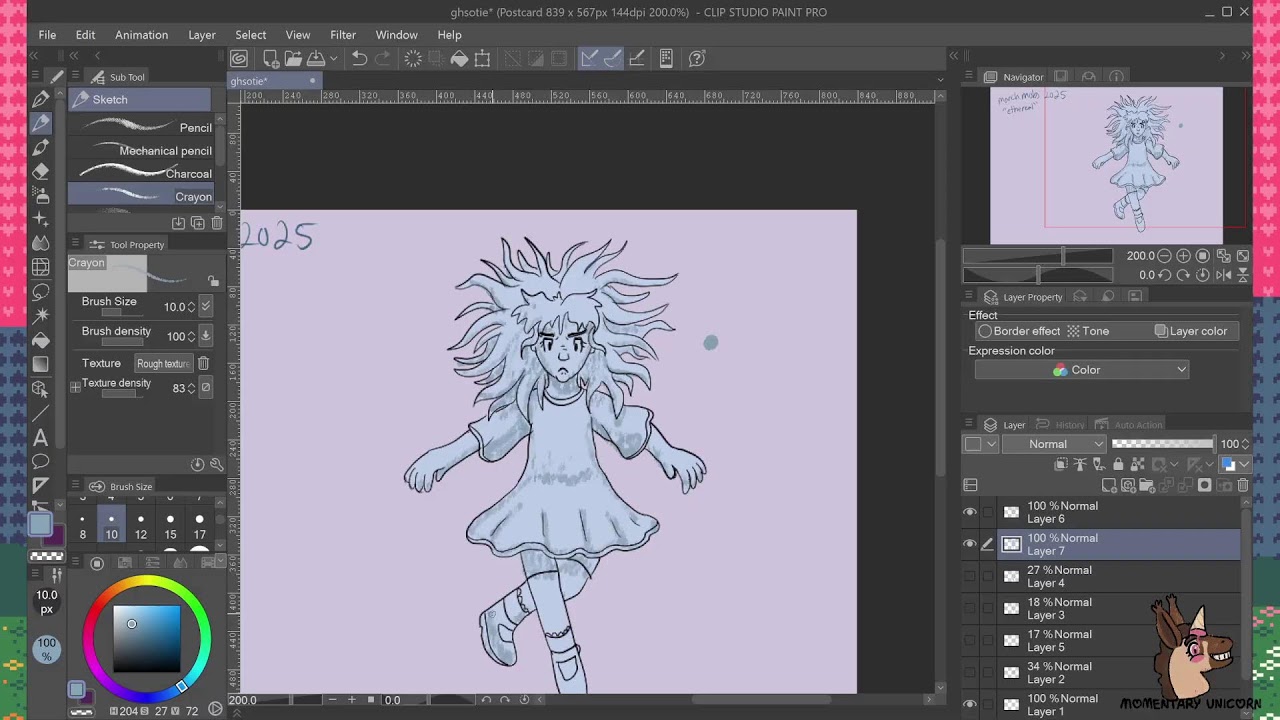This screenshot has height=720, width=1280.
Task: Zoom out in the Navigator panel
Action: pyautogui.click(x=1164, y=256)
